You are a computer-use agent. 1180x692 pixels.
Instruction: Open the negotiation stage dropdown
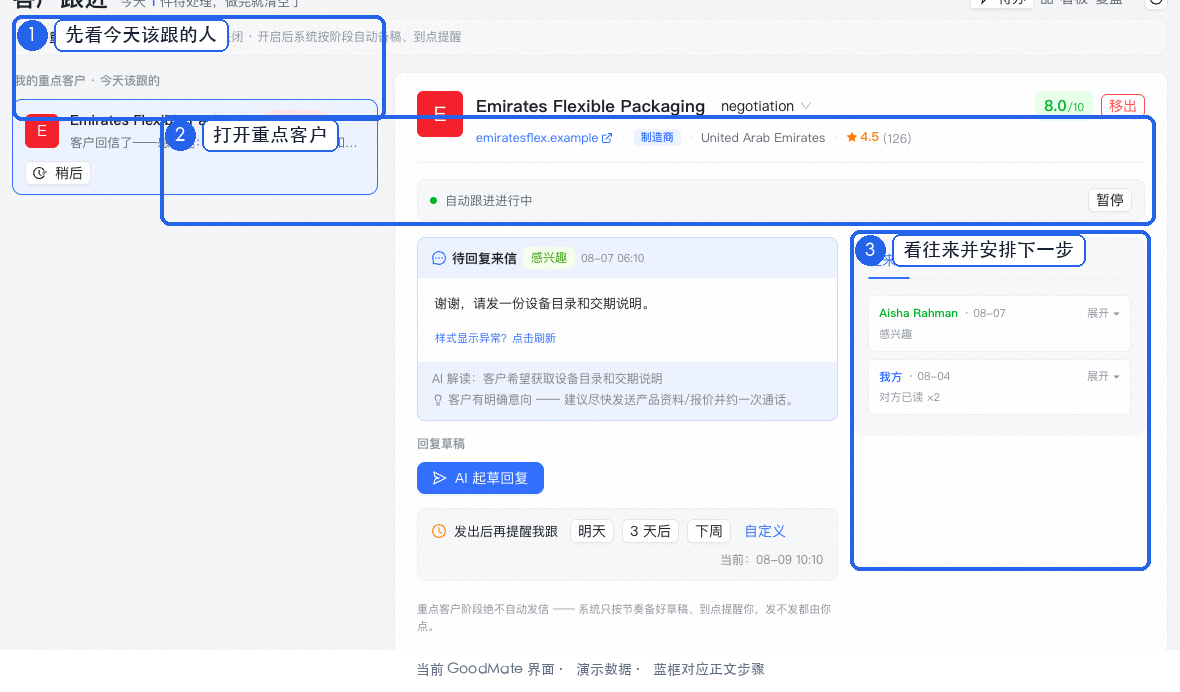coord(765,106)
